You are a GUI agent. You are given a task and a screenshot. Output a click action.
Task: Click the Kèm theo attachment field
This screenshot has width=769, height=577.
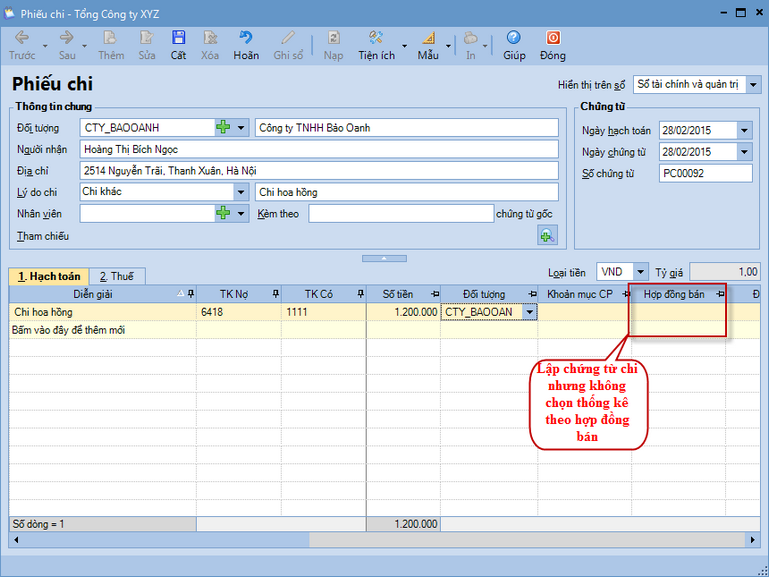click(401, 214)
